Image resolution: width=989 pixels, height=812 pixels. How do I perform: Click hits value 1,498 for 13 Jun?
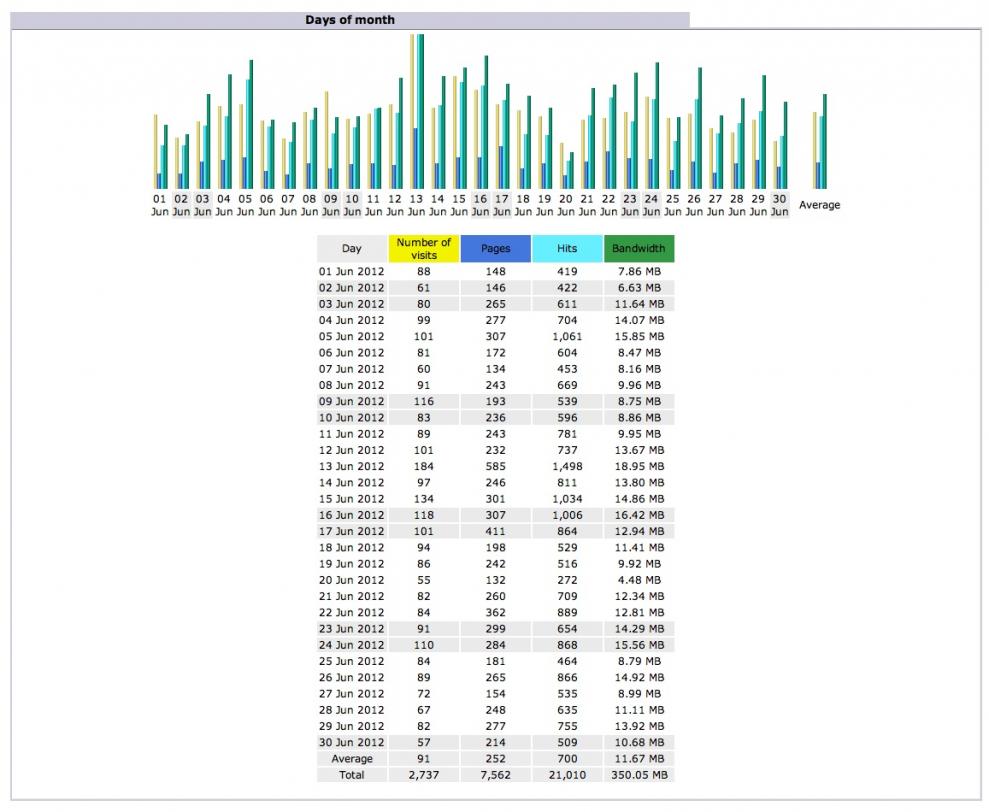coord(567,466)
